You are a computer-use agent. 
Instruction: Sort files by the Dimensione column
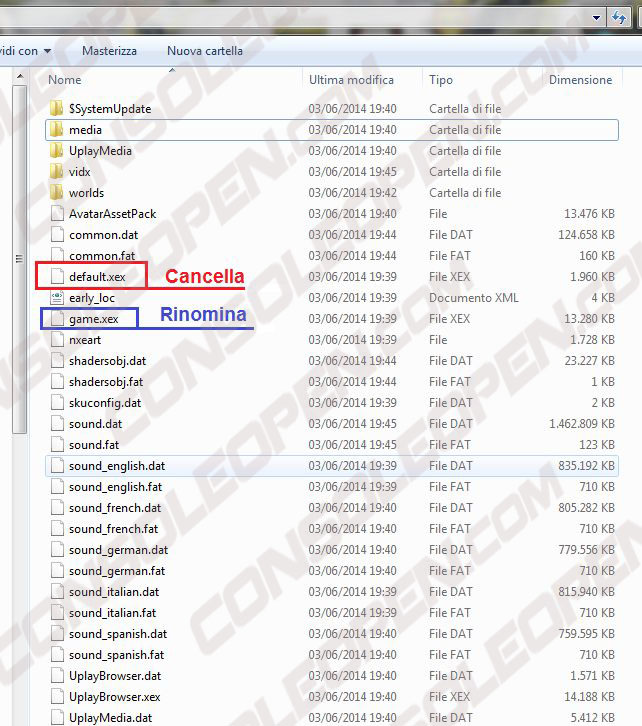point(582,80)
